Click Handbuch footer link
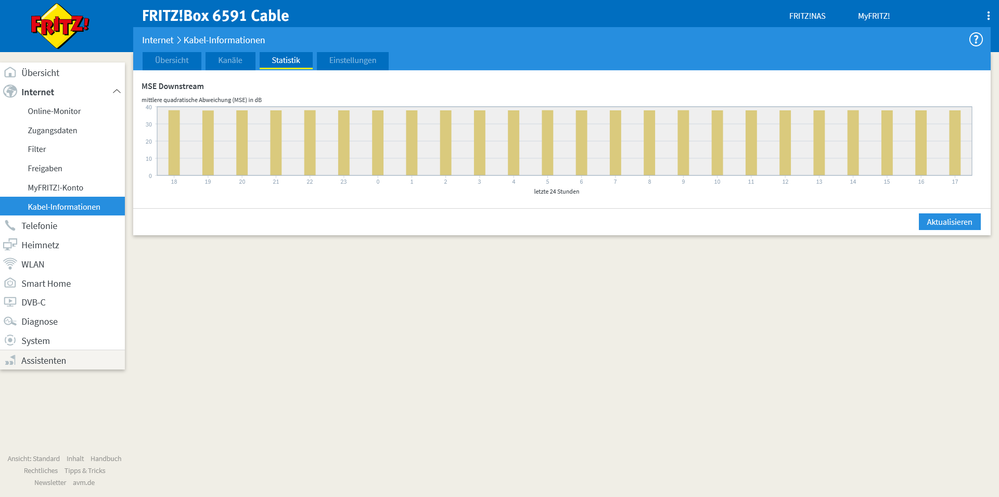The height and width of the screenshot is (497, 999). pos(106,459)
